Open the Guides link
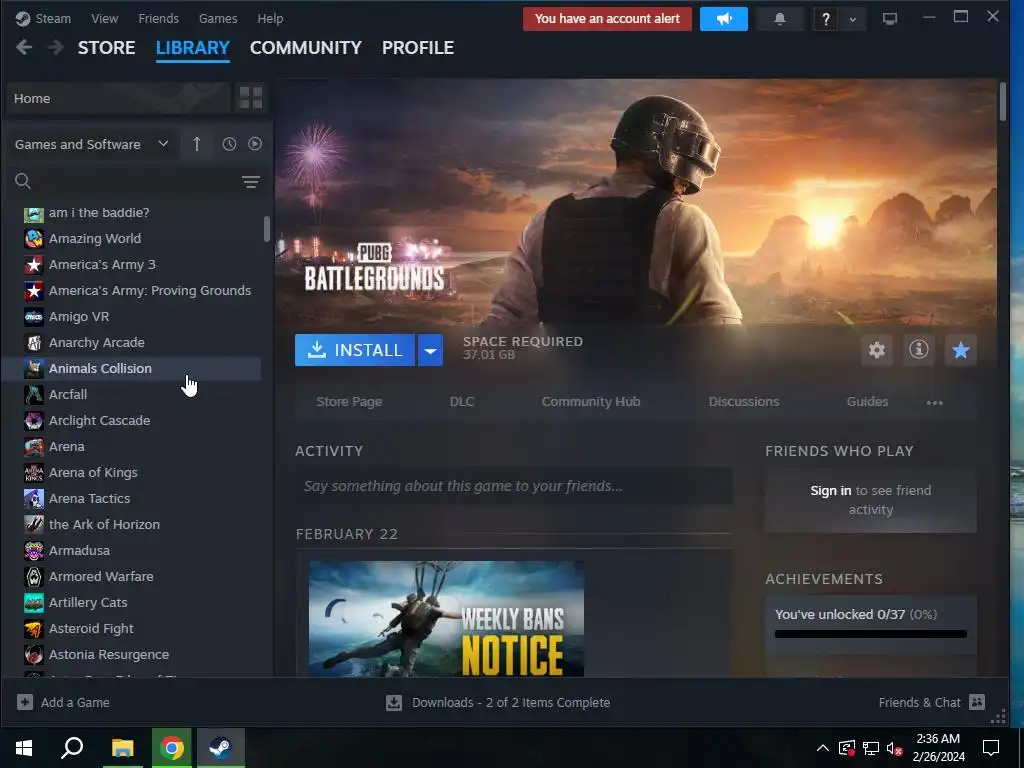 (x=867, y=402)
